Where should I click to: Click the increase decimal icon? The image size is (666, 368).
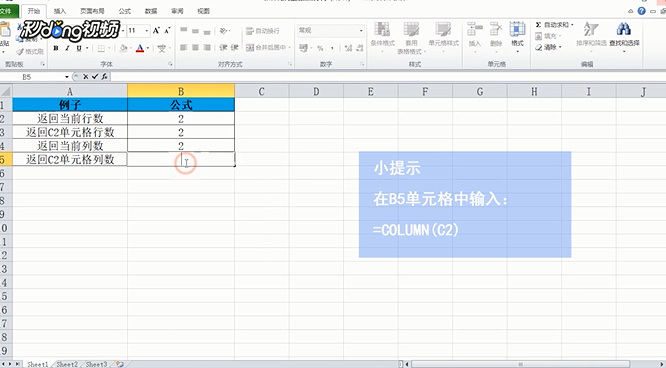348,48
